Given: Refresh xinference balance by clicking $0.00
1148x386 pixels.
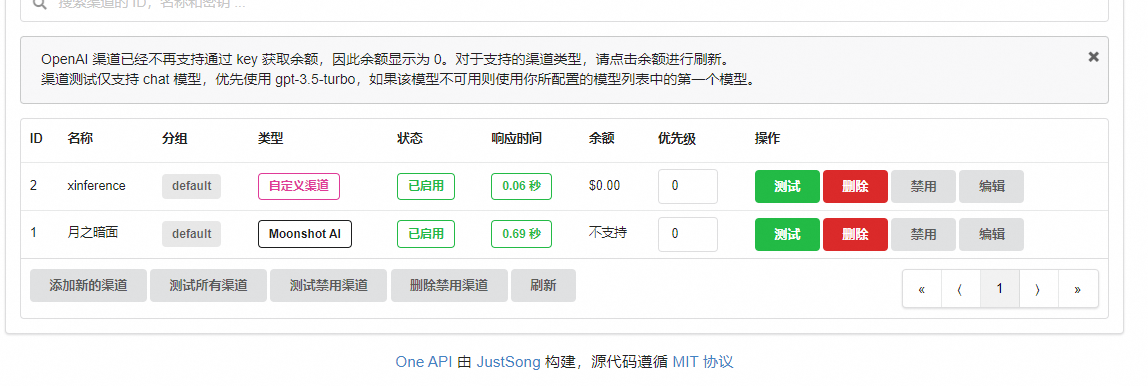Looking at the screenshot, I should [604, 186].
